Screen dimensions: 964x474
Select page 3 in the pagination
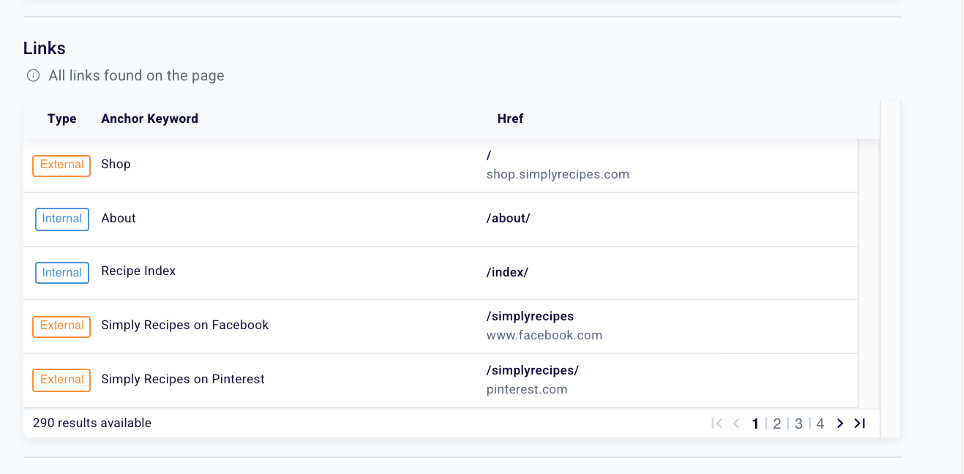point(799,424)
